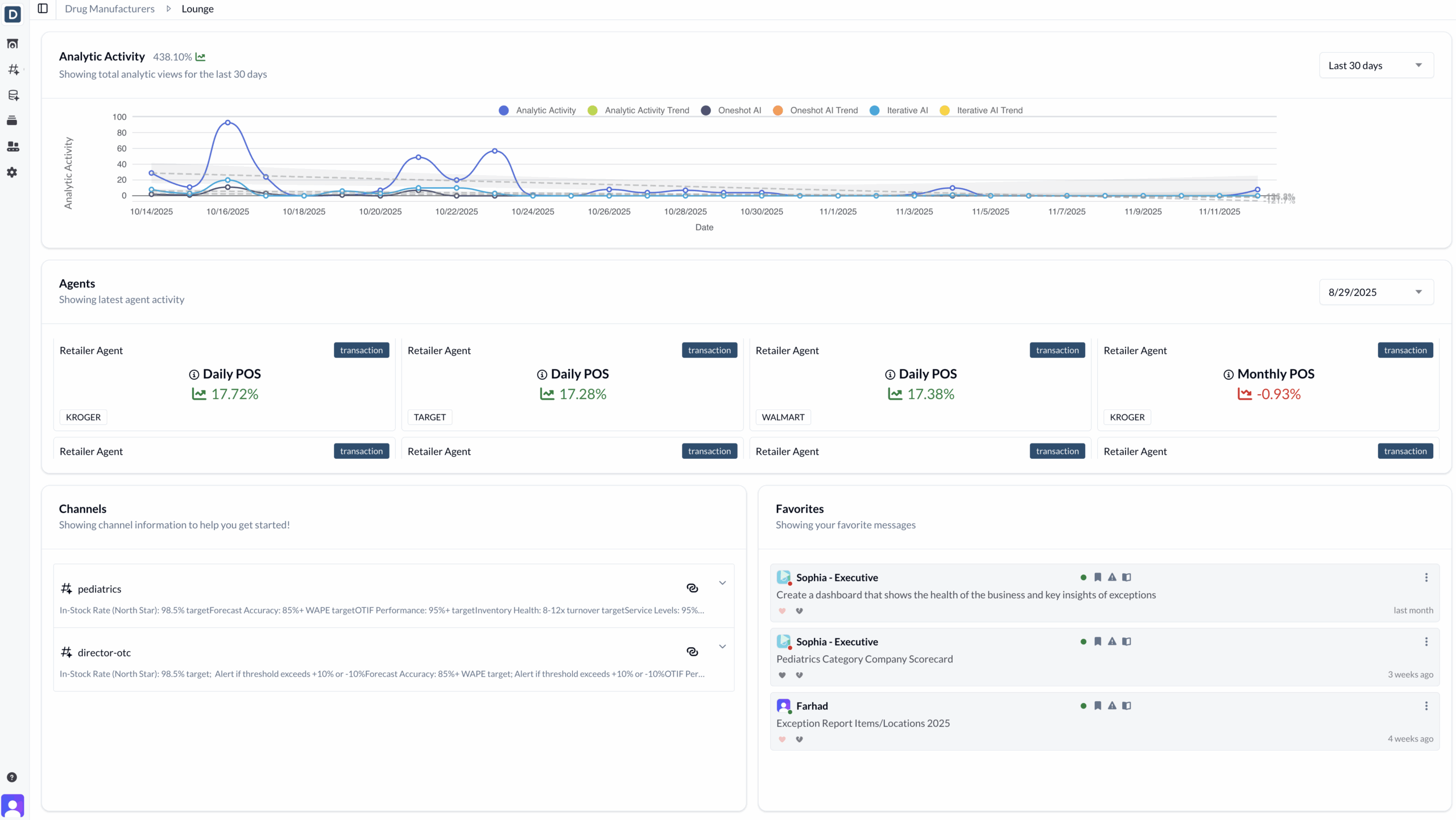
Task: Toggle heart on Pediatrics Category Scorecard message
Action: point(782,675)
